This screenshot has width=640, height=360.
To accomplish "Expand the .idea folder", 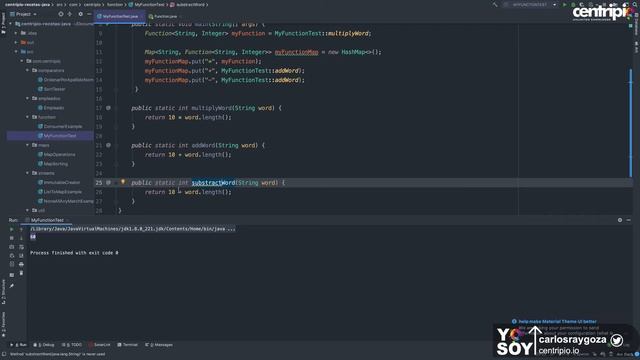I will point(16,33).
